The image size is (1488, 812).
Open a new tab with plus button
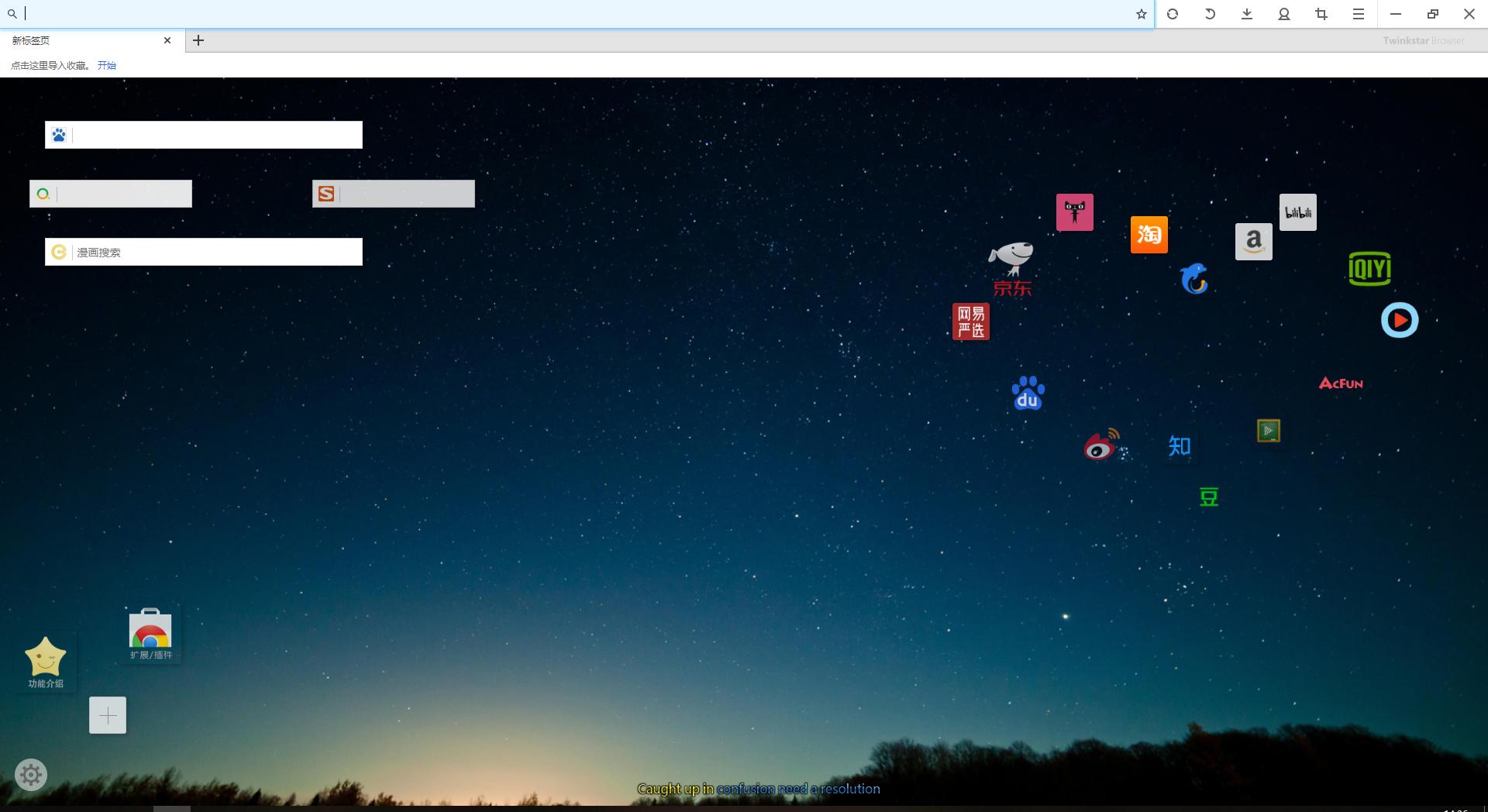pos(198,40)
